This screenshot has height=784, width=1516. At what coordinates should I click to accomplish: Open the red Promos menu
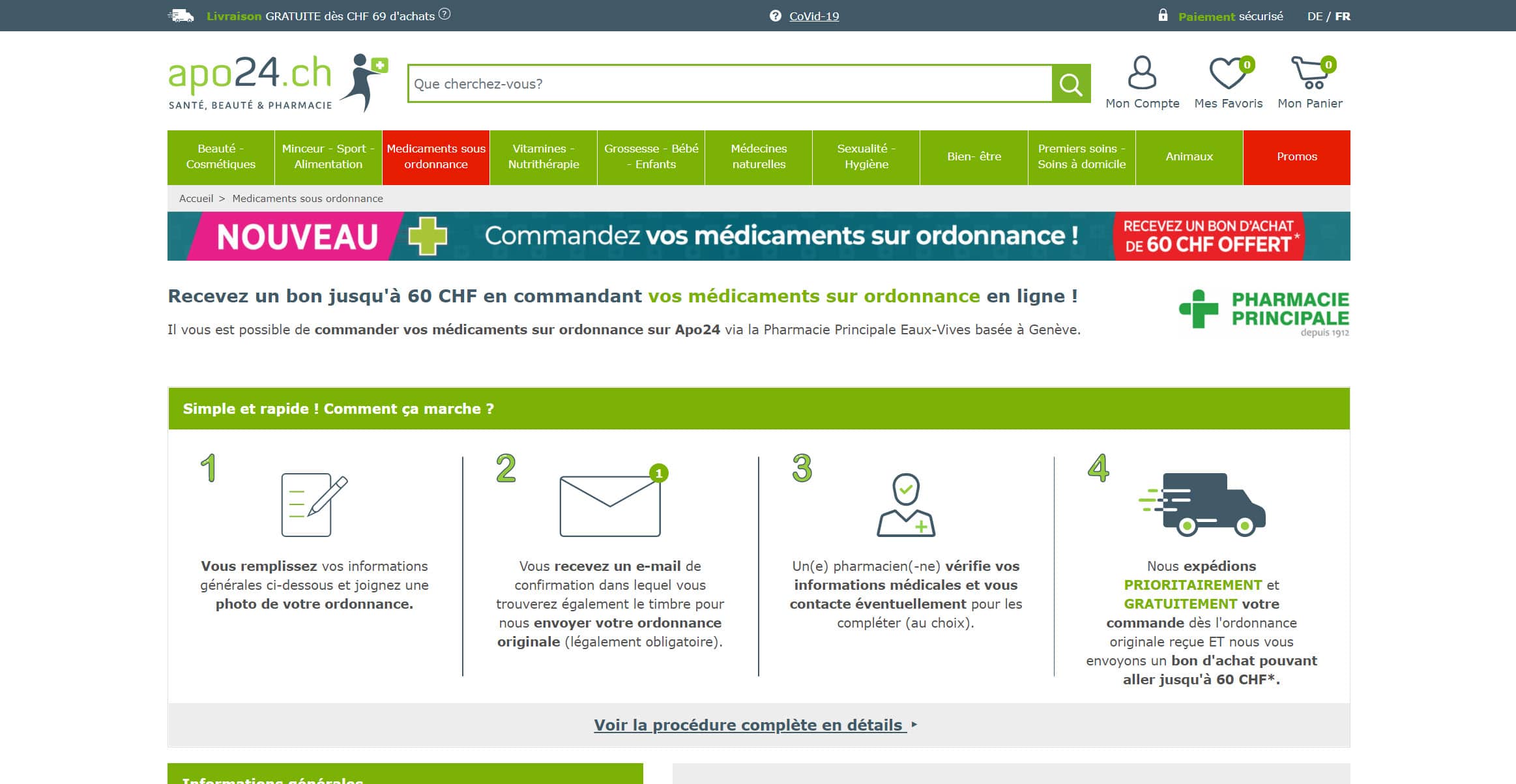(x=1297, y=157)
